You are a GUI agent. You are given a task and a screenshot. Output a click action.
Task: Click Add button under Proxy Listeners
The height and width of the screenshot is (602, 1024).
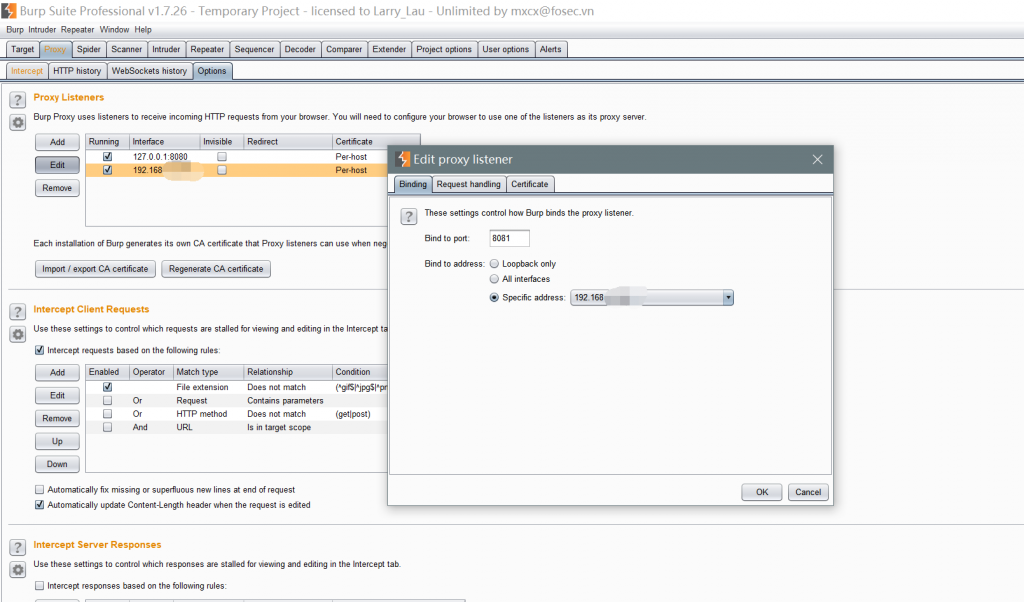click(x=57, y=142)
